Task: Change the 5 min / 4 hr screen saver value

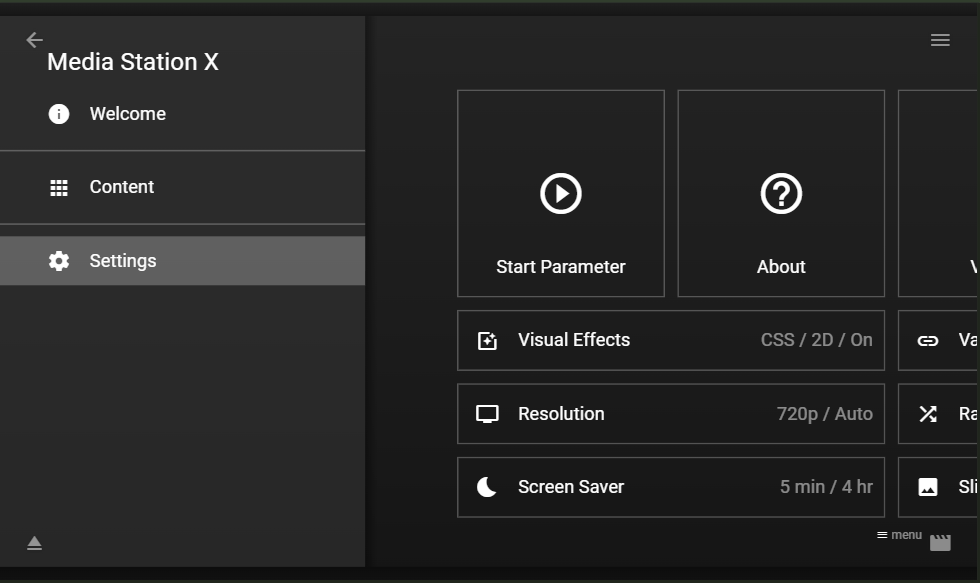Action: (x=826, y=487)
